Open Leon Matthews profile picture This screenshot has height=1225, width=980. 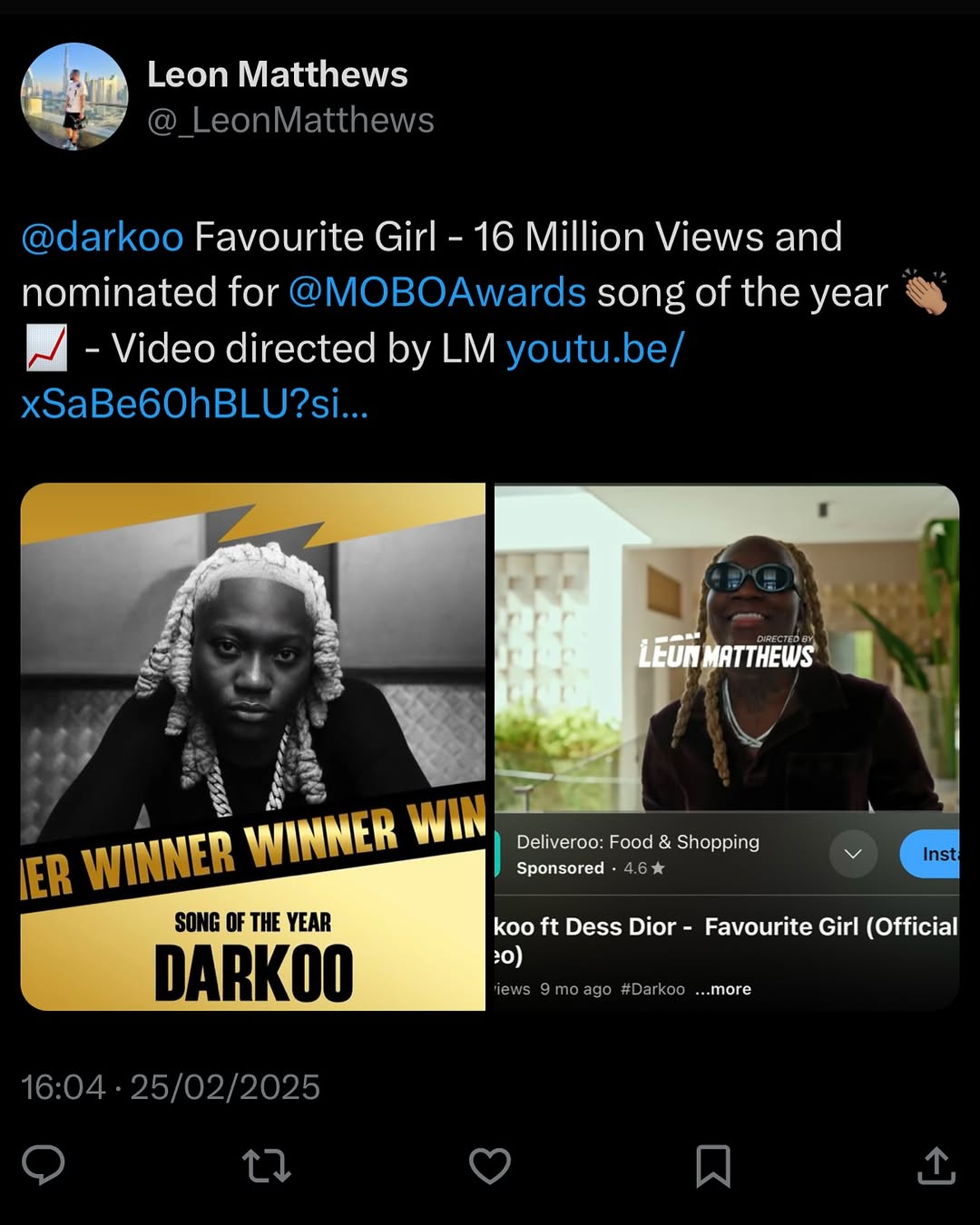pyautogui.click(x=74, y=96)
